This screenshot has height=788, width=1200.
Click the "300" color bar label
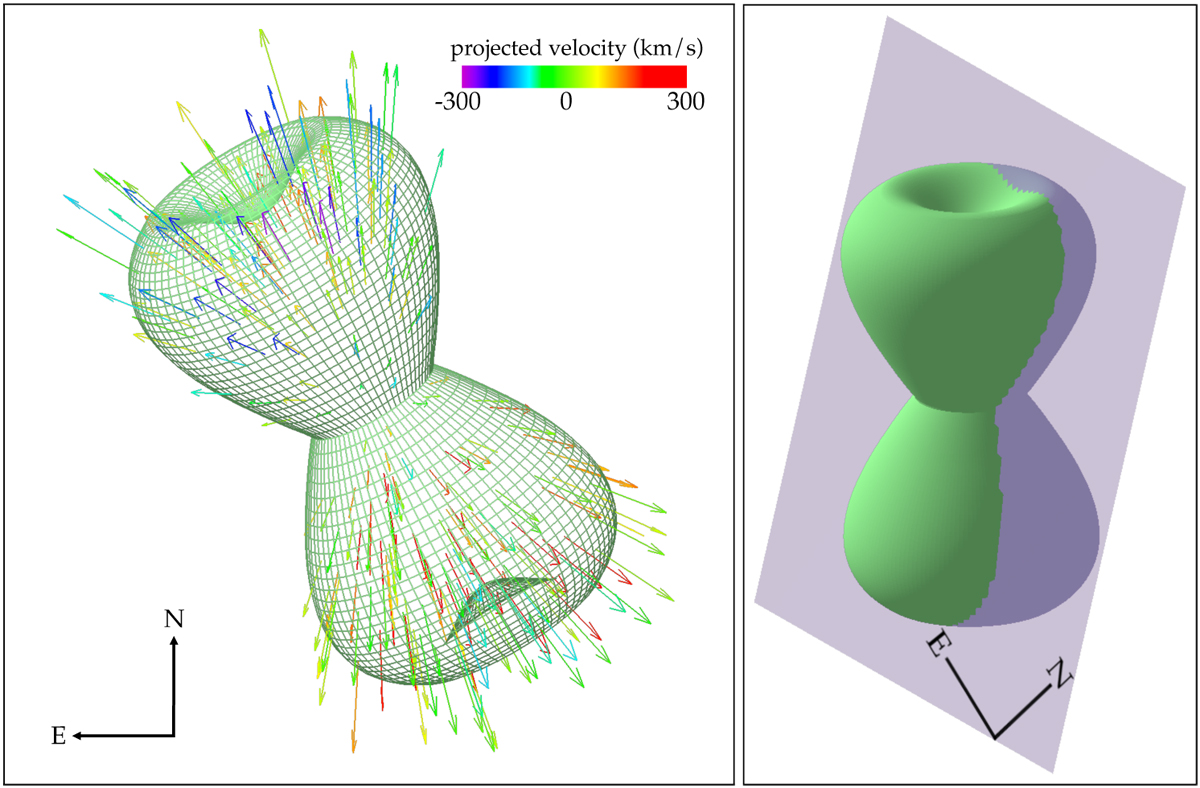(x=685, y=102)
